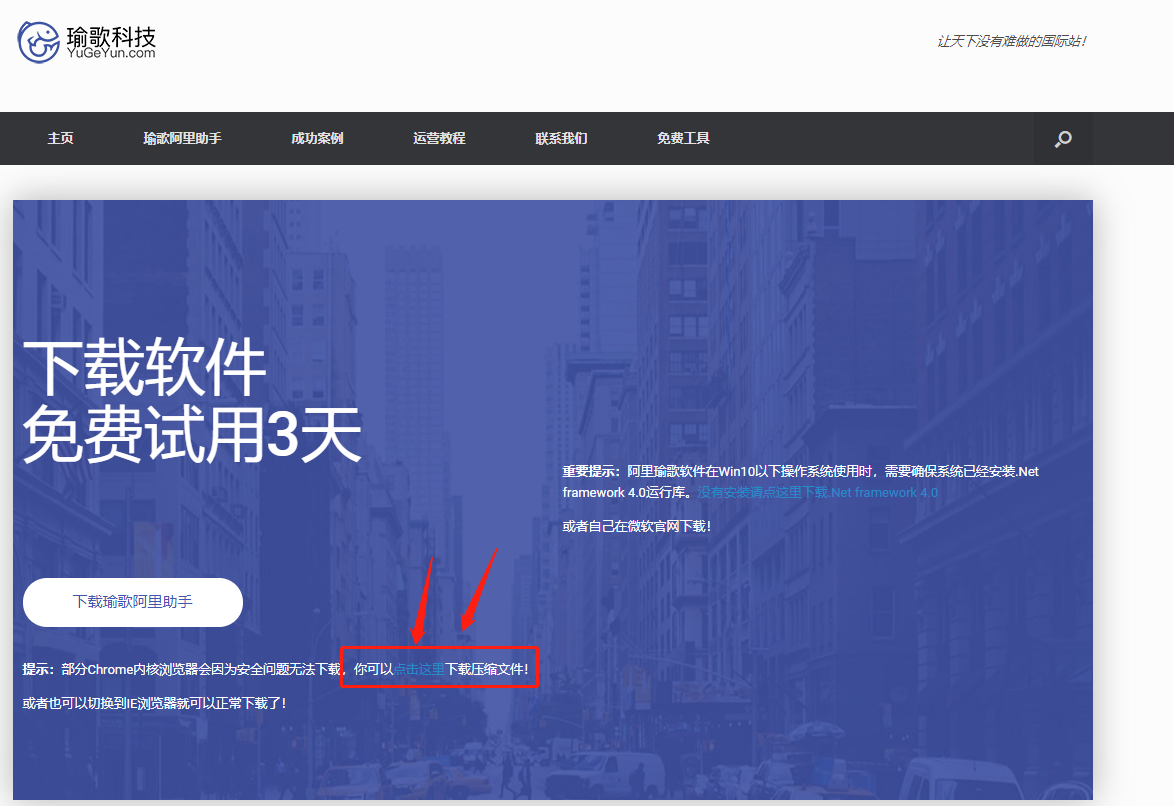
Task: Click the slogan 让天下没有难做的国际站!
Action: [x=1012, y=41]
